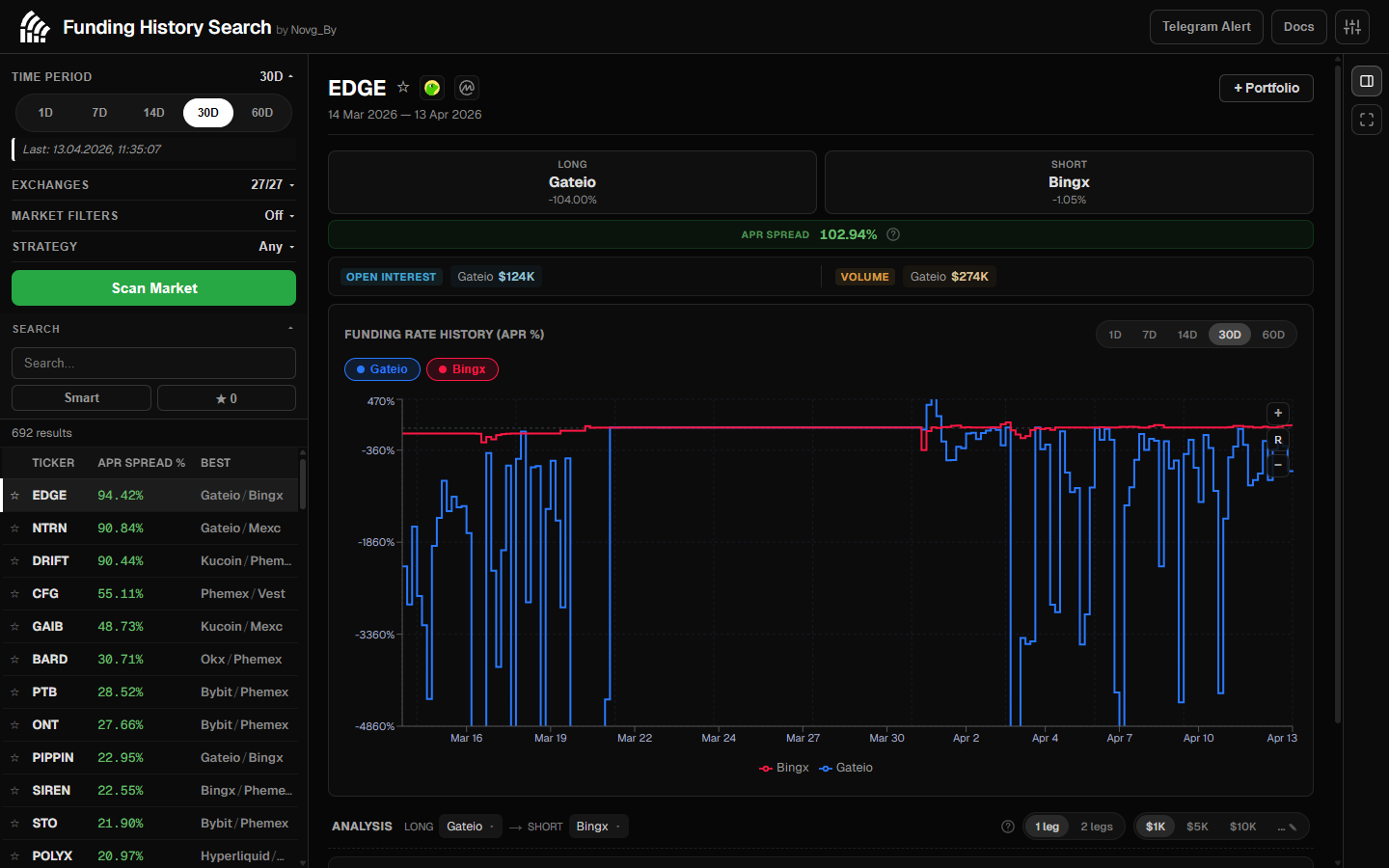
Task: Star the DRIFT row in results
Action: (14, 561)
